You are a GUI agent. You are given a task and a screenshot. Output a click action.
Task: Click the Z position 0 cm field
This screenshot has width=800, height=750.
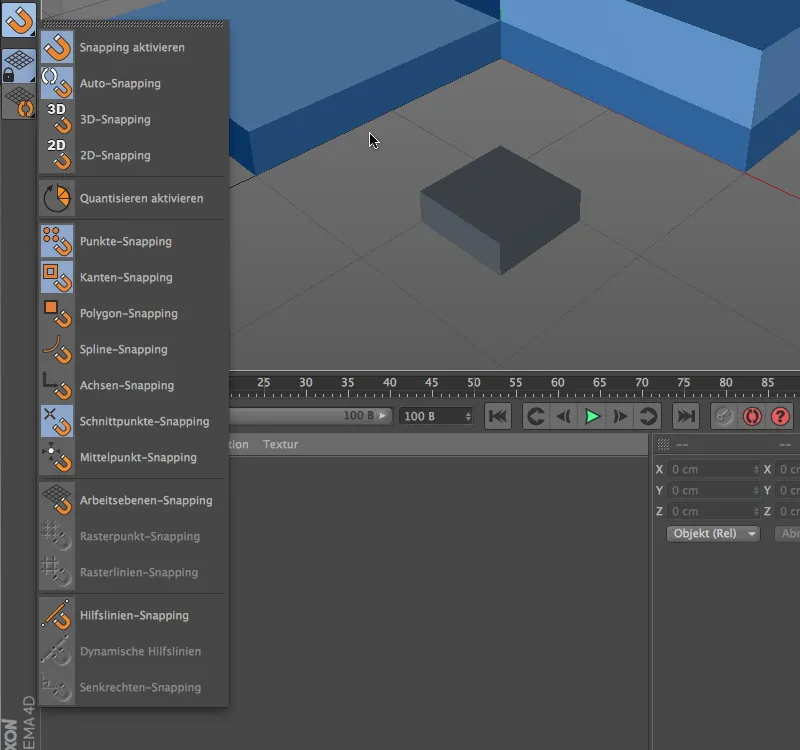click(713, 511)
